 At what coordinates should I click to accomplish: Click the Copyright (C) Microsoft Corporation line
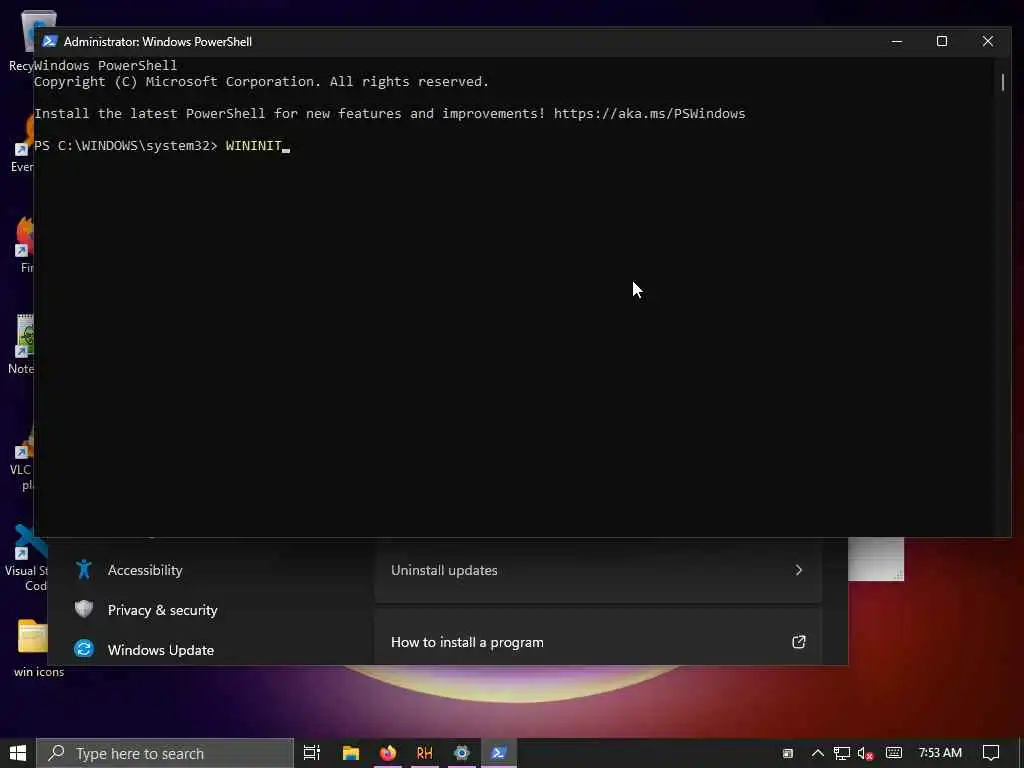(261, 82)
